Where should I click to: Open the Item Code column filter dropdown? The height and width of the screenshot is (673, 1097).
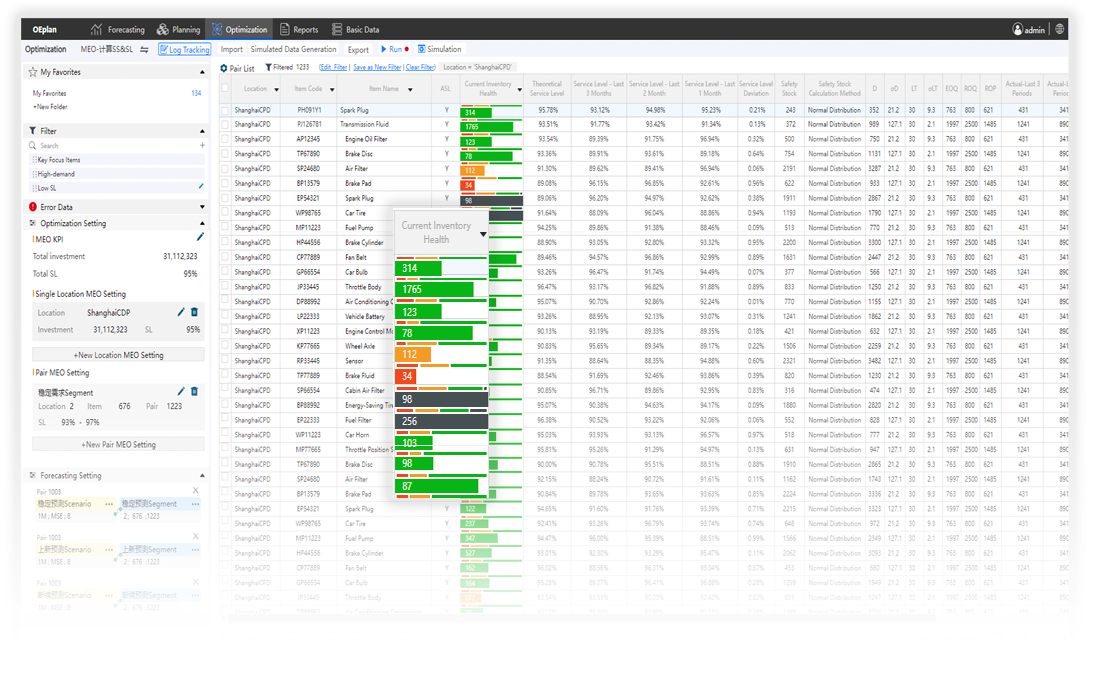coord(332,90)
